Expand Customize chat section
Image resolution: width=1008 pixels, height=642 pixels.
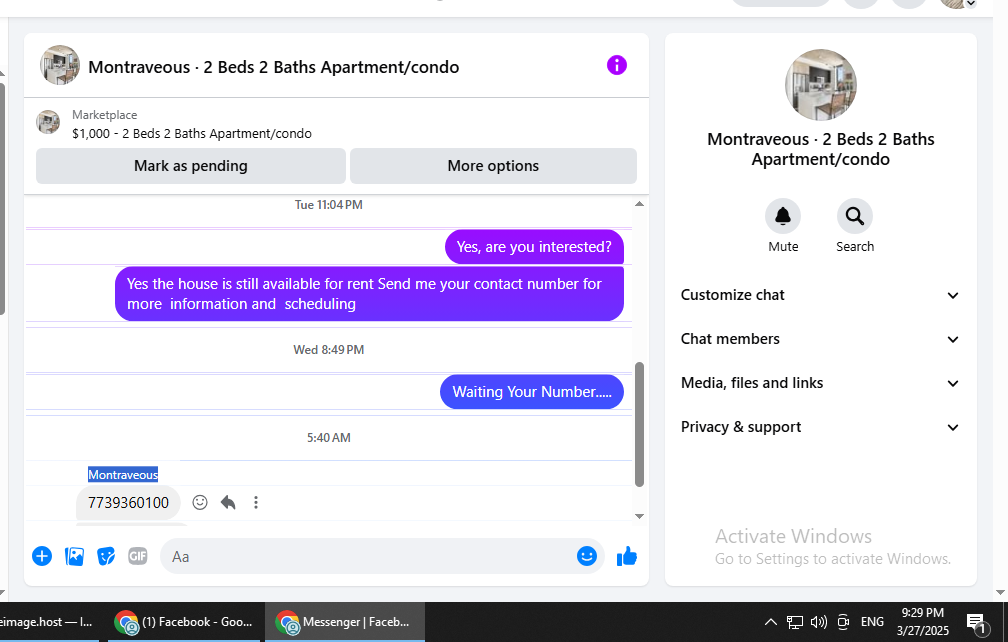[820, 295]
